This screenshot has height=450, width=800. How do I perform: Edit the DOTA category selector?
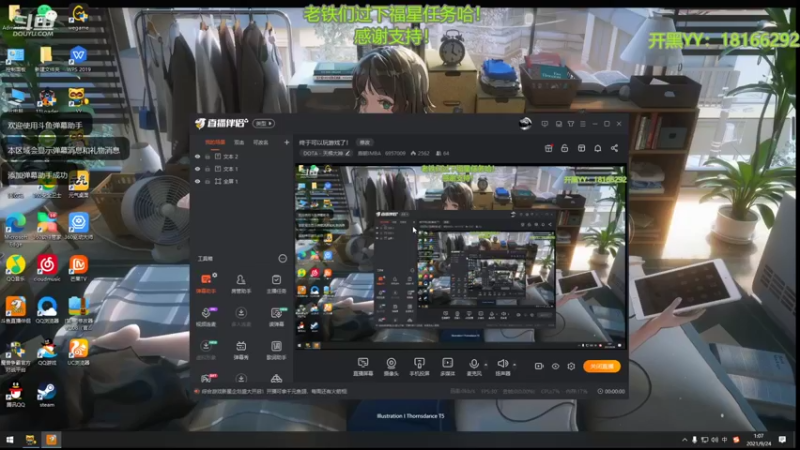click(326, 153)
